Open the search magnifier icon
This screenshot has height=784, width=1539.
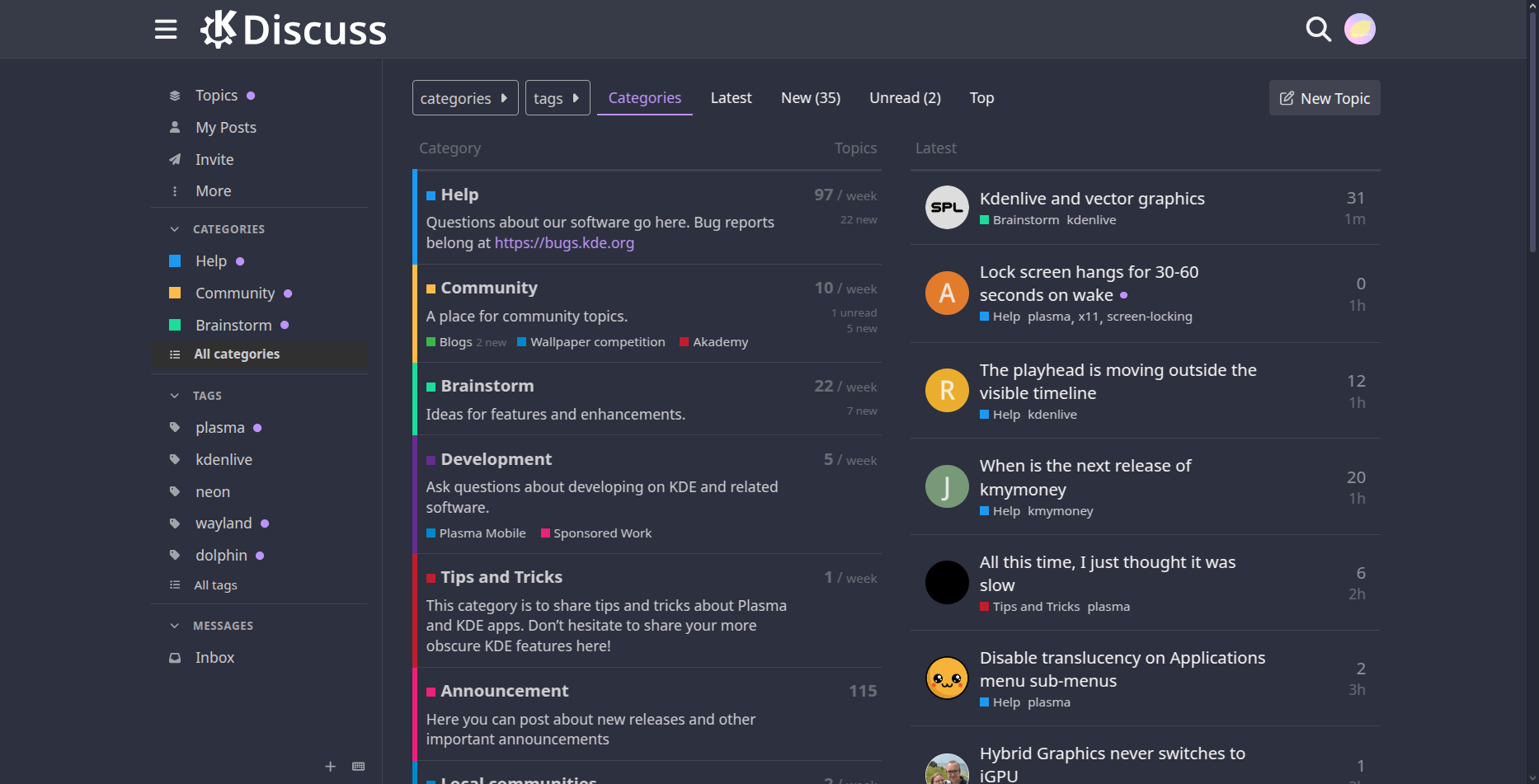pyautogui.click(x=1318, y=30)
